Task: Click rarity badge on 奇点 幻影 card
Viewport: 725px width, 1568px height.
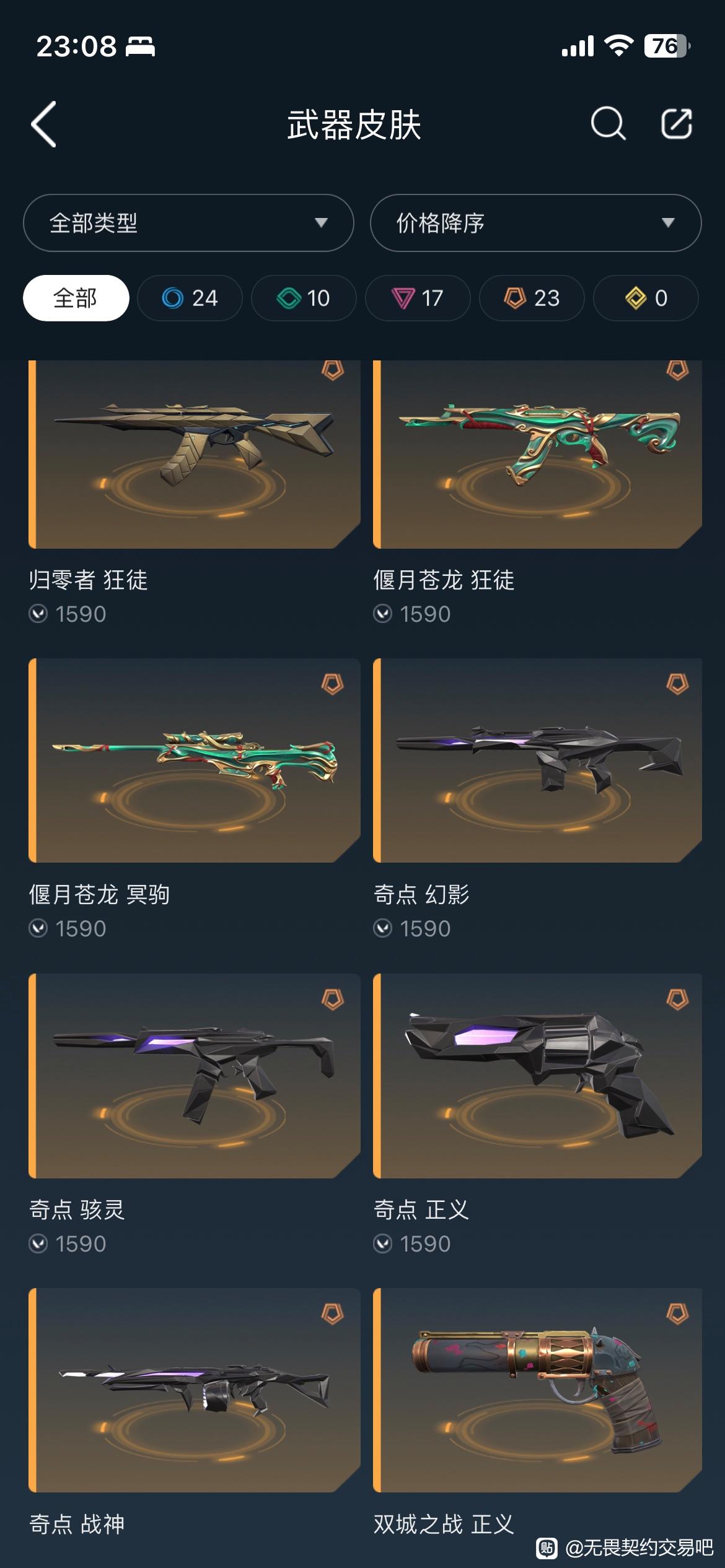Action: tap(677, 684)
